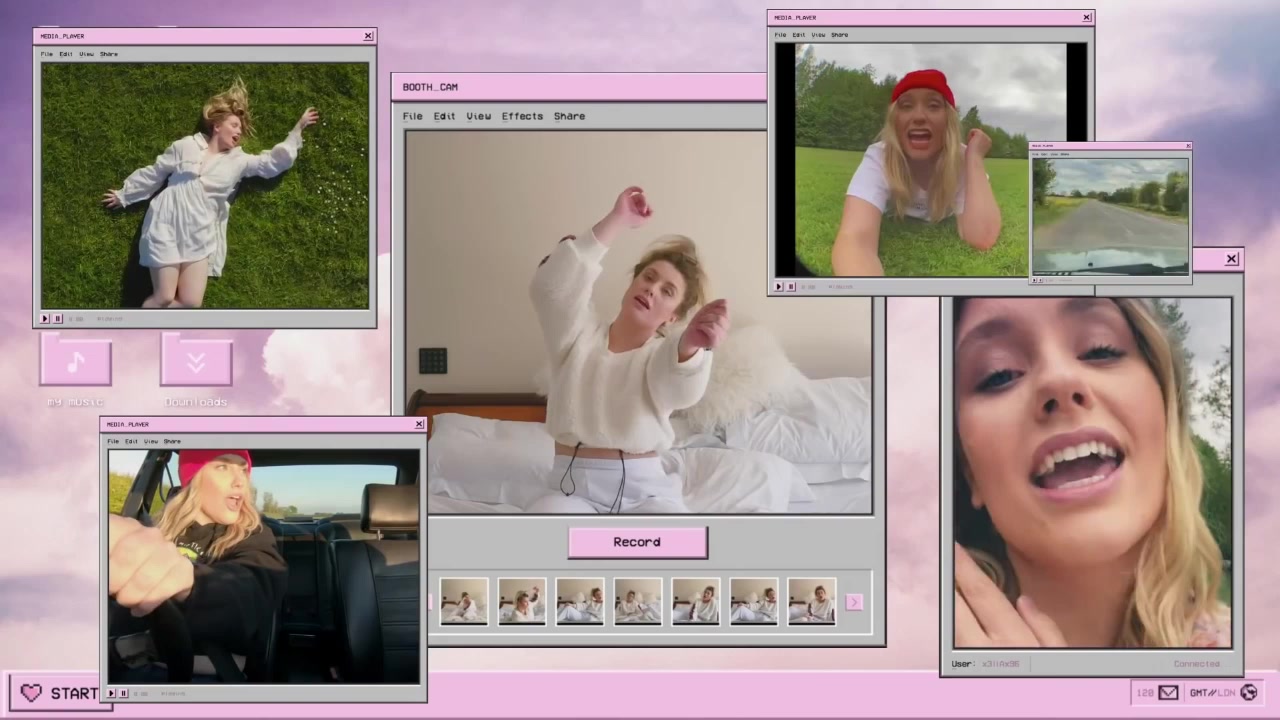The height and width of the screenshot is (720, 1280).
Task: Select the seventh booth cam thumbnail
Action: (x=811, y=602)
